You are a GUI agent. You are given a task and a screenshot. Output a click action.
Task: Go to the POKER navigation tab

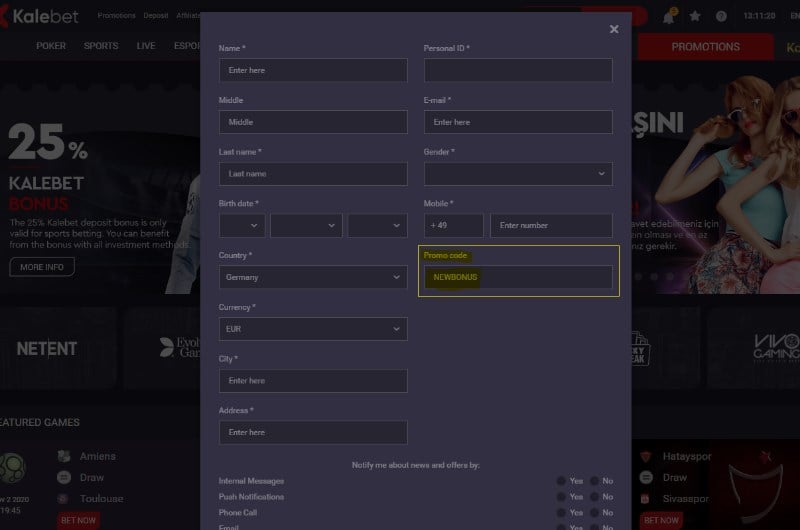(51, 46)
